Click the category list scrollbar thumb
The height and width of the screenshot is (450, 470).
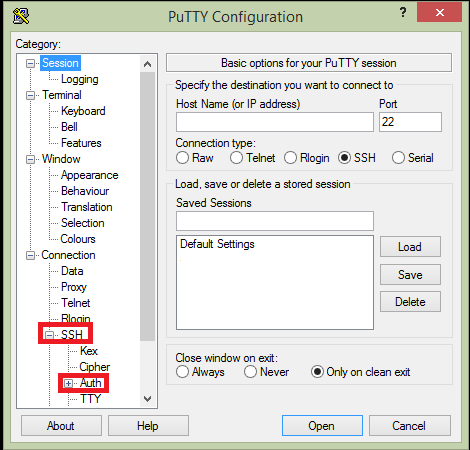click(147, 207)
